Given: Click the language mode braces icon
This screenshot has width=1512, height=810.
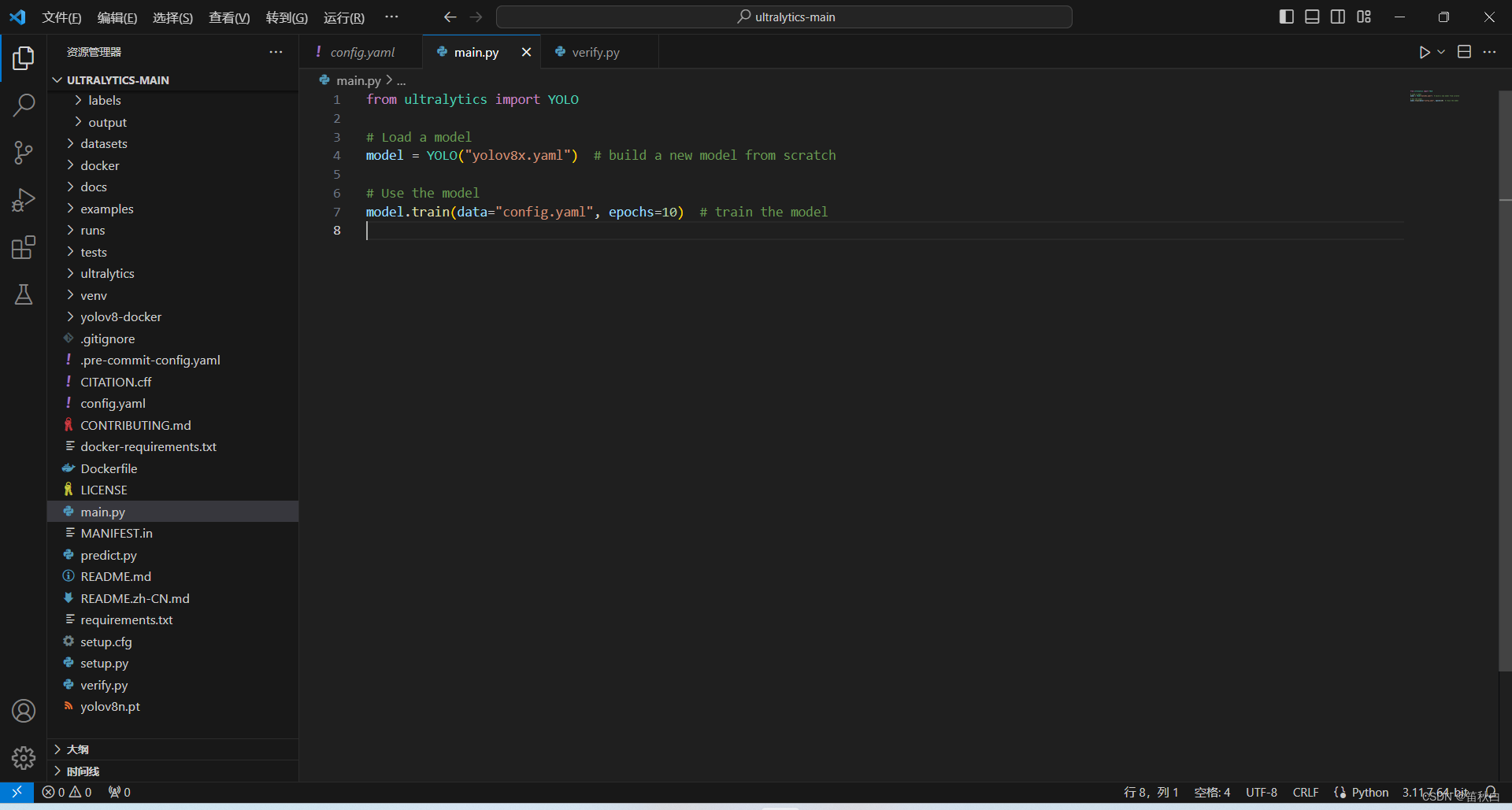Looking at the screenshot, I should 1340,792.
